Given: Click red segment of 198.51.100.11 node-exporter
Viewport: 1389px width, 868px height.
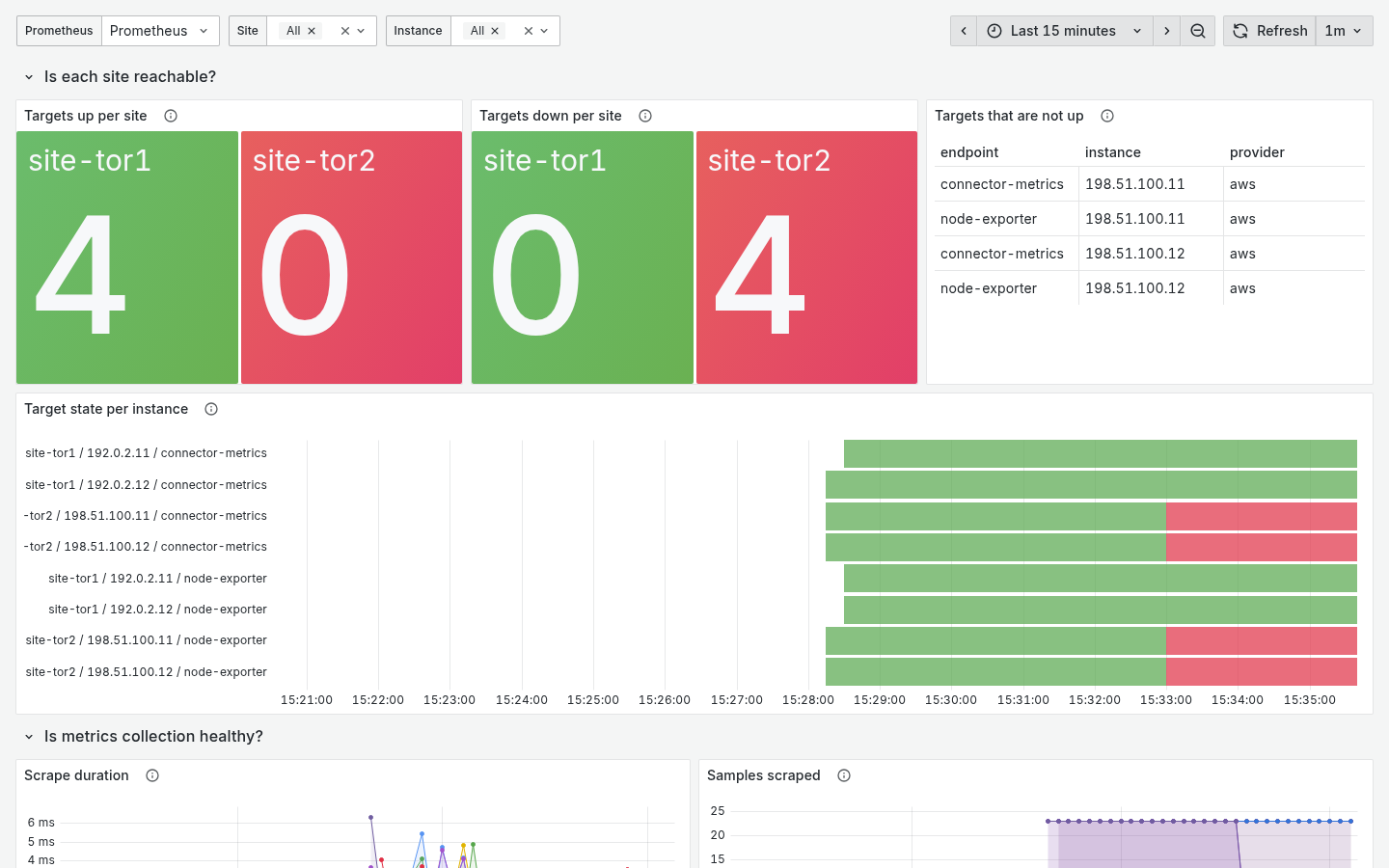Looking at the screenshot, I should [x=1262, y=640].
